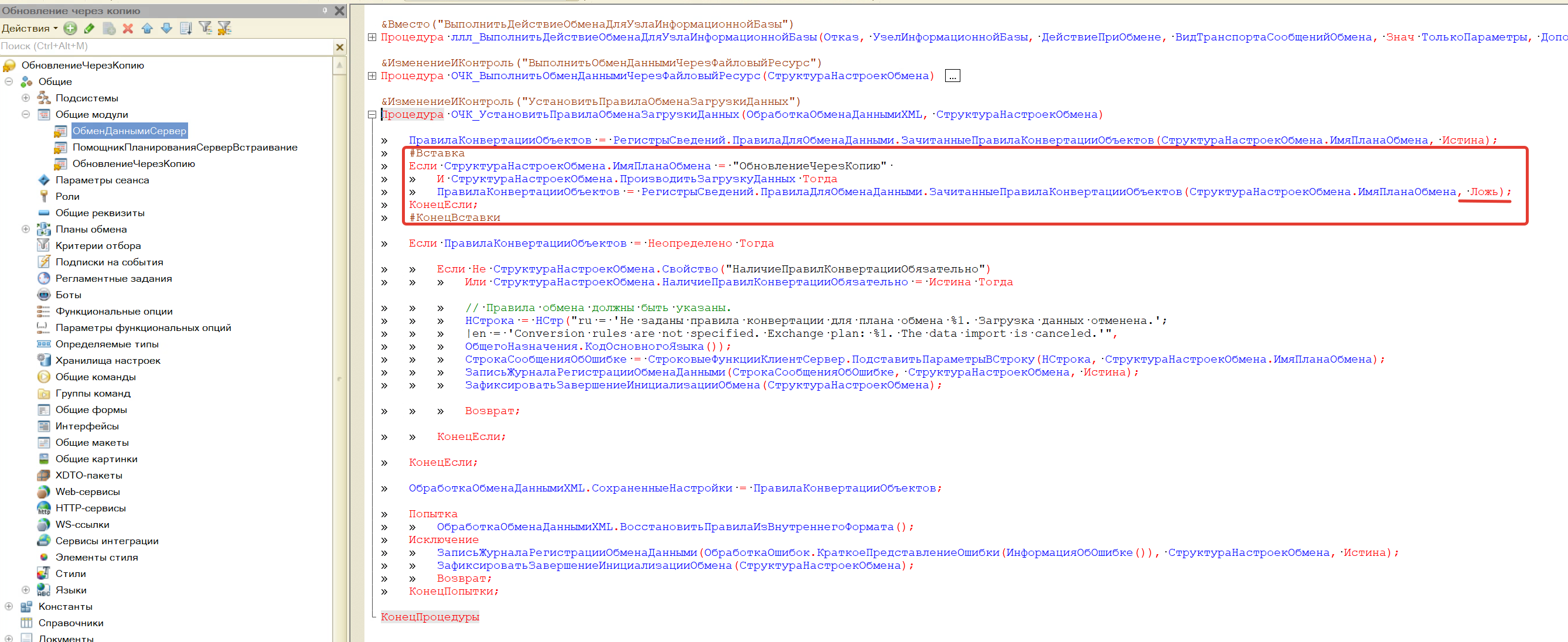Click the Боты icon
Viewport: 1568px width, 642px height.
click(x=44, y=295)
